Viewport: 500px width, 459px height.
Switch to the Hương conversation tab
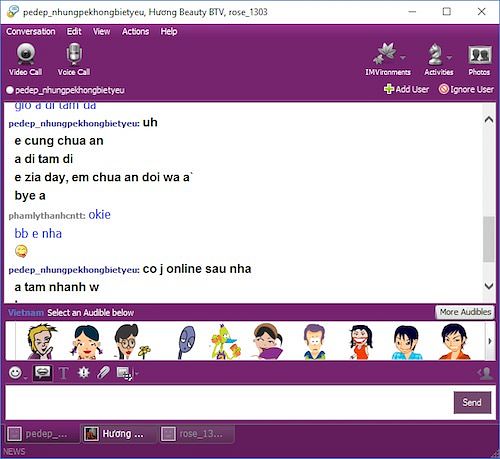pyautogui.click(x=118, y=434)
